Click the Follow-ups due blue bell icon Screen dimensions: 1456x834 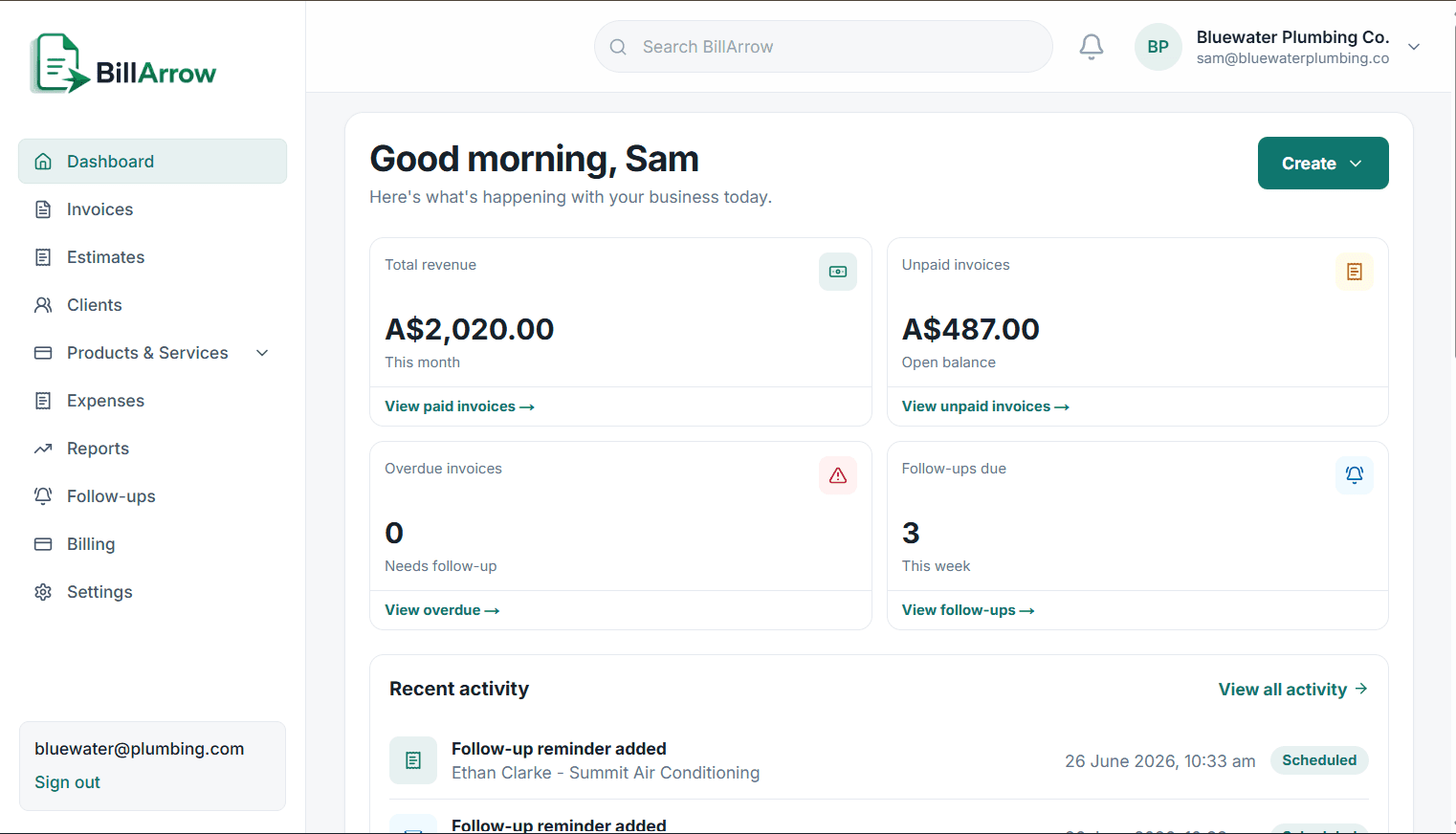tap(1355, 475)
